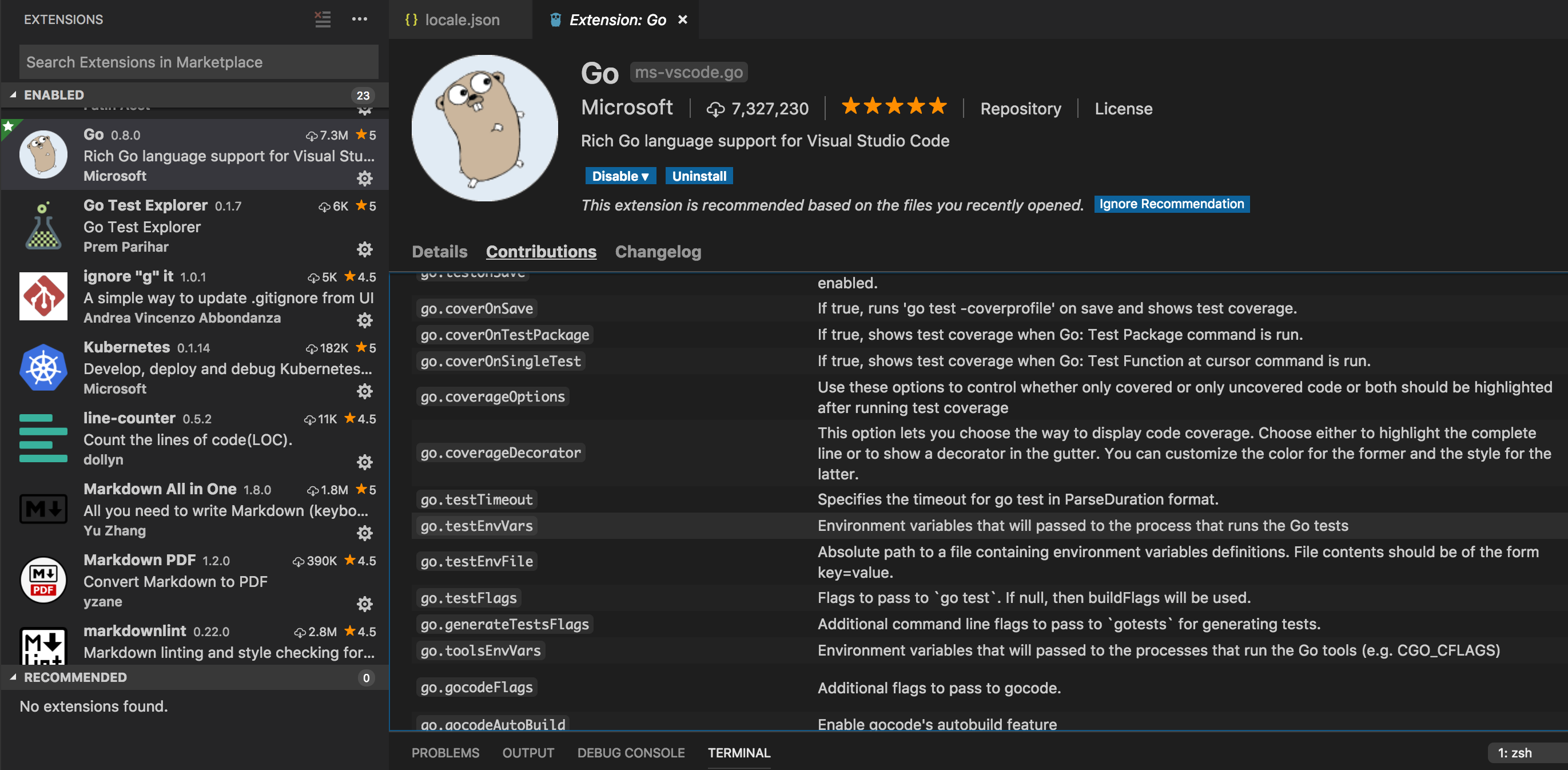The height and width of the screenshot is (770, 1568).
Task: Switch to the Details tab
Action: 440,251
